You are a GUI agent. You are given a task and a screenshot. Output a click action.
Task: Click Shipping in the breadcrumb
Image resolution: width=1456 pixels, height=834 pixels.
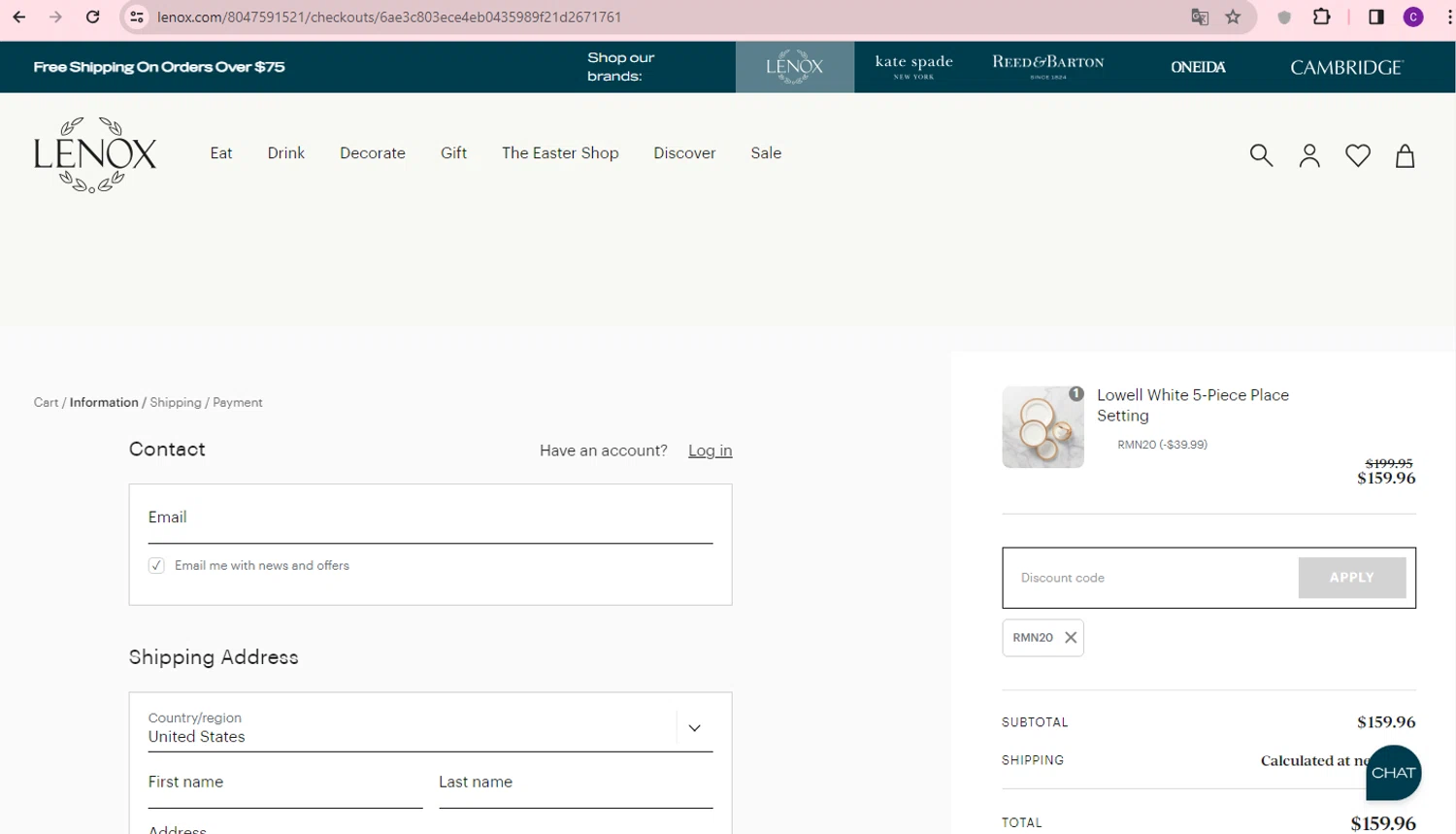pyautogui.click(x=176, y=402)
